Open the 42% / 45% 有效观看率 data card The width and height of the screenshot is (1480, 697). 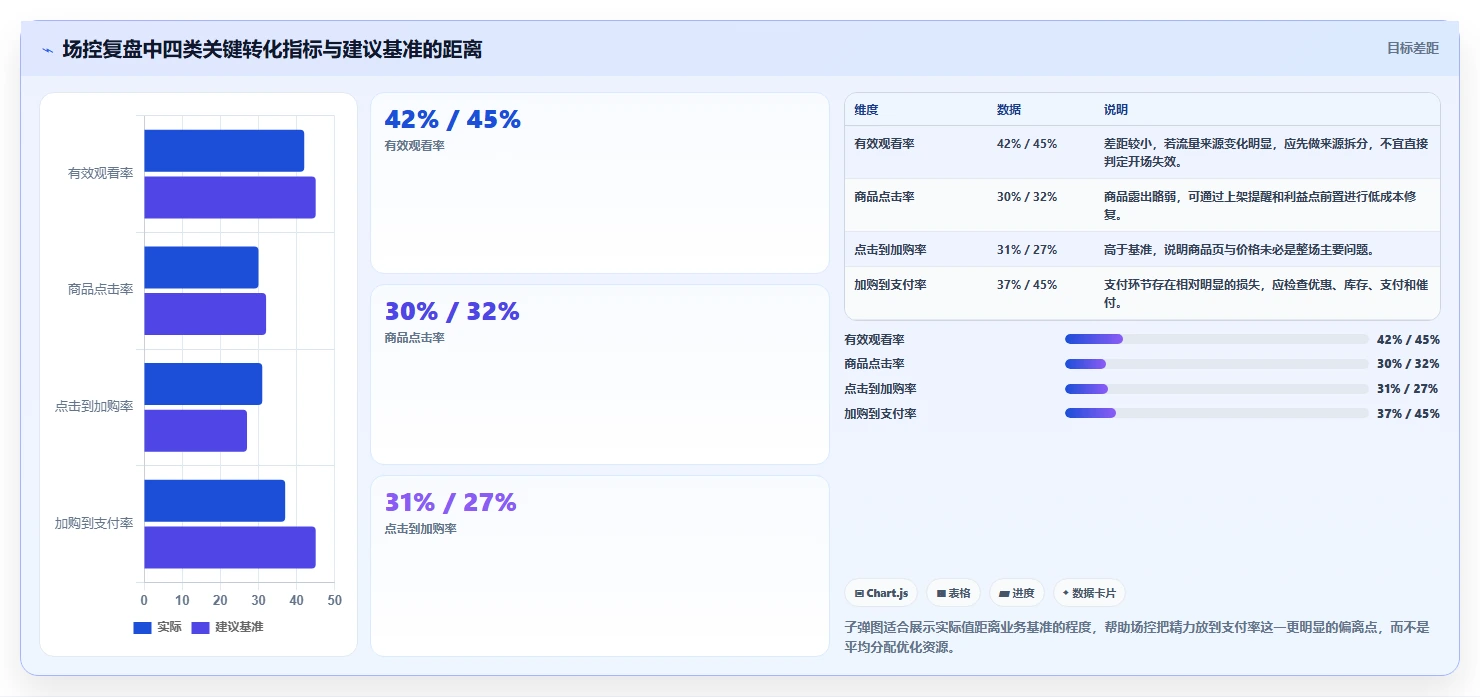tap(600, 183)
